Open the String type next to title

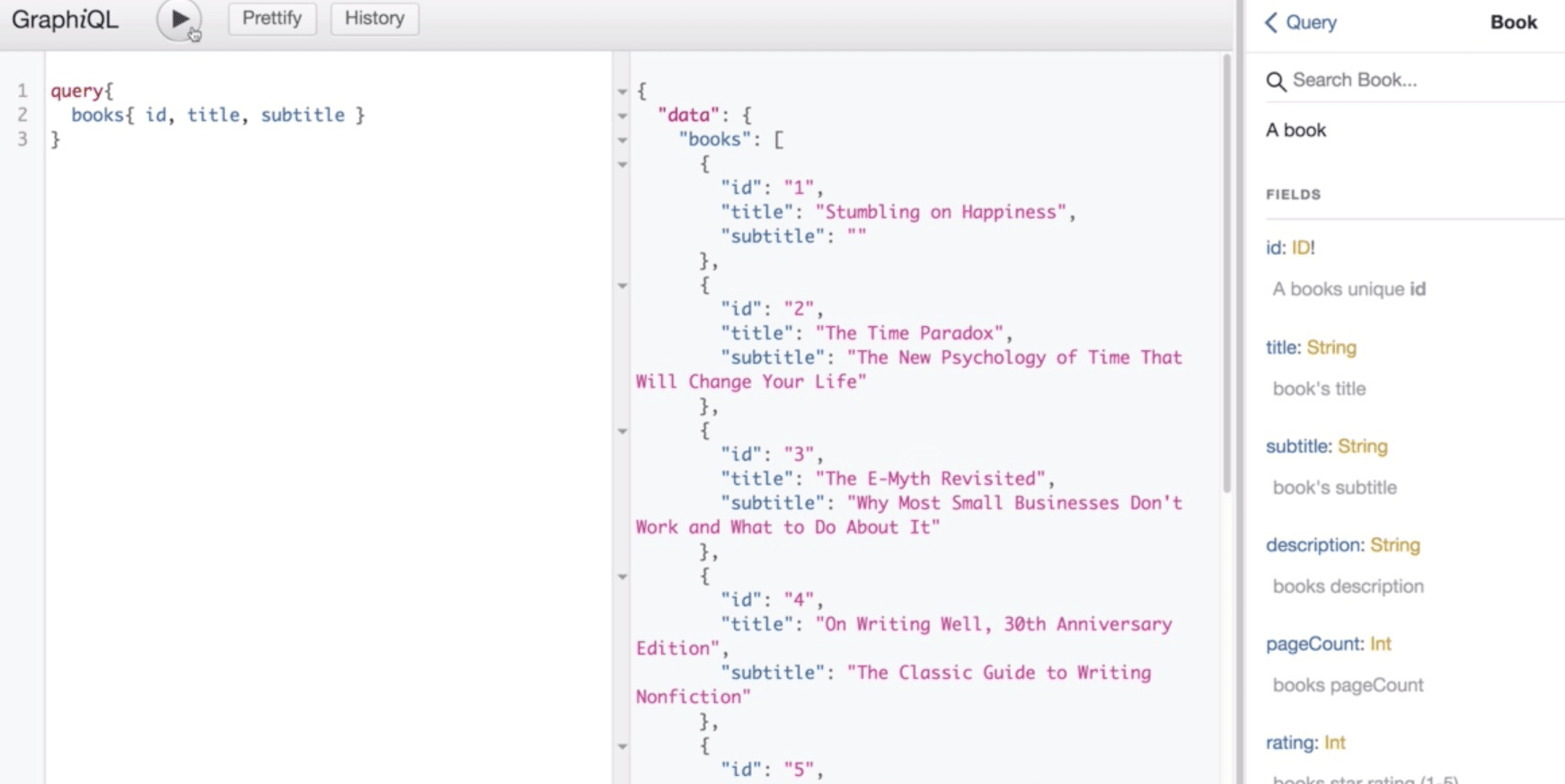(1331, 348)
